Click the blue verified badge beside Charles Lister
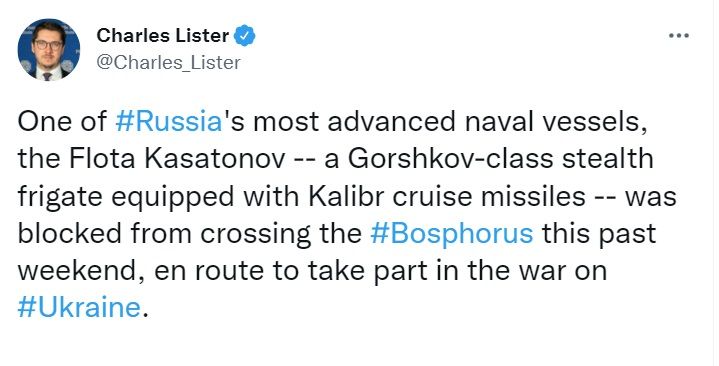The height and width of the screenshot is (366, 719). click(x=245, y=36)
